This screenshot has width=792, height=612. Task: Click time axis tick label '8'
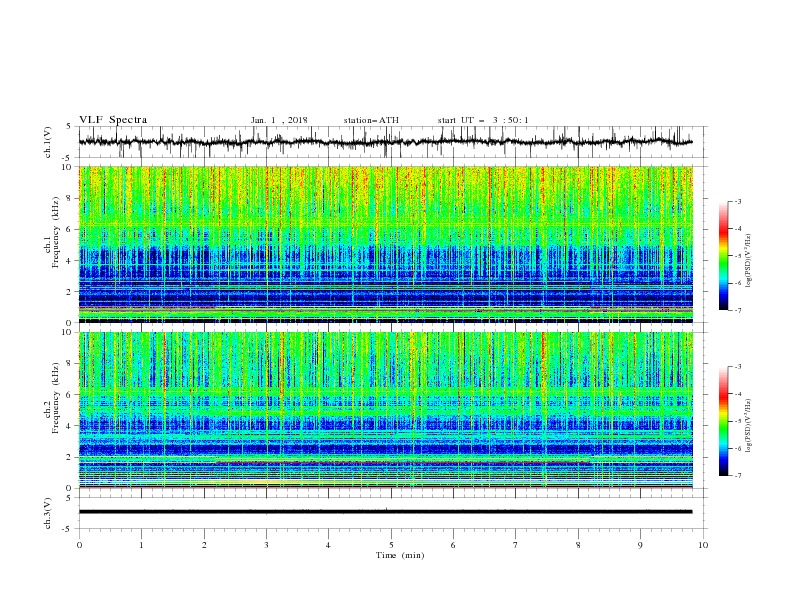(578, 545)
